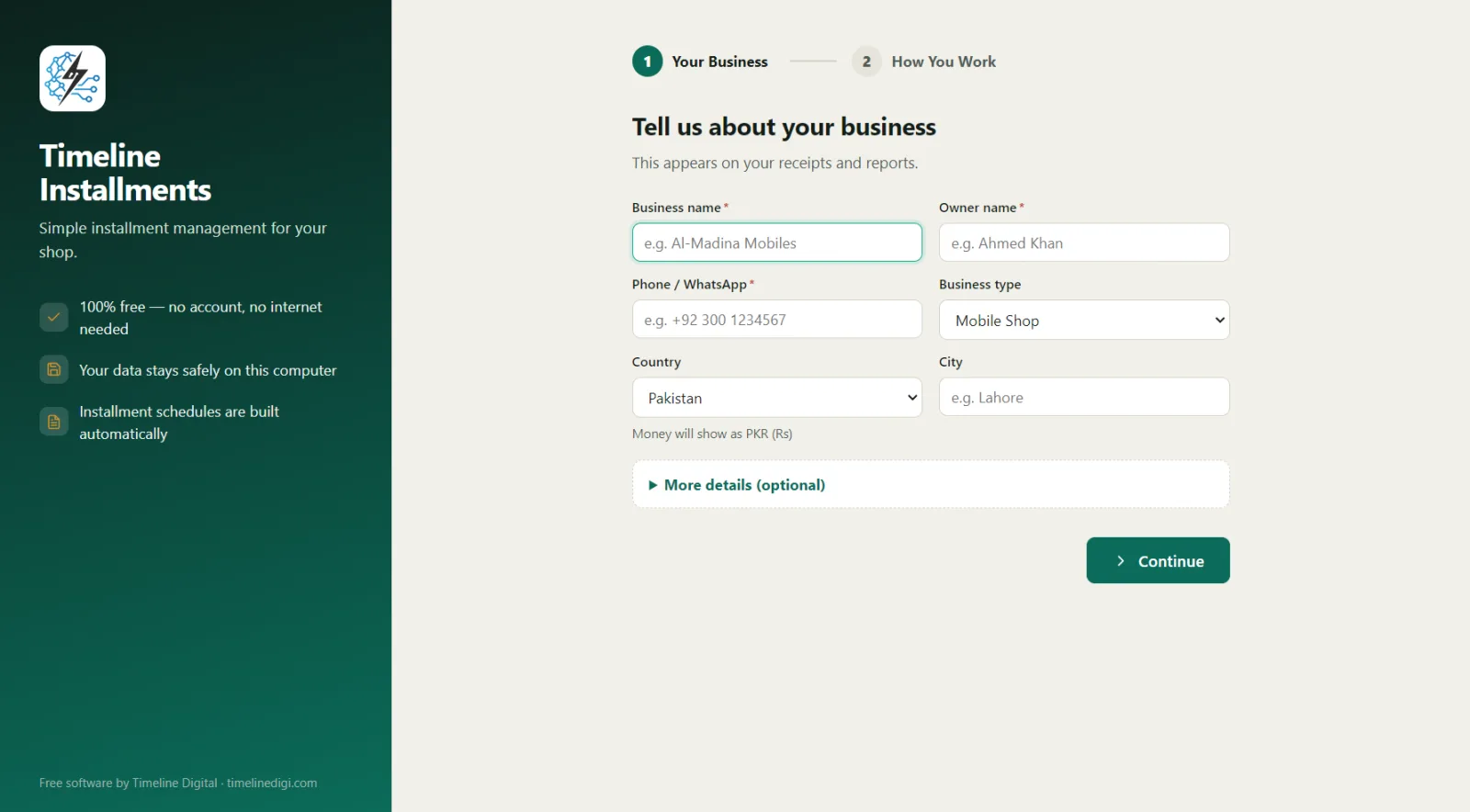This screenshot has height=812, width=1470.
Task: Click the 'Phone / WhatsApp' field label
Action: (689, 285)
